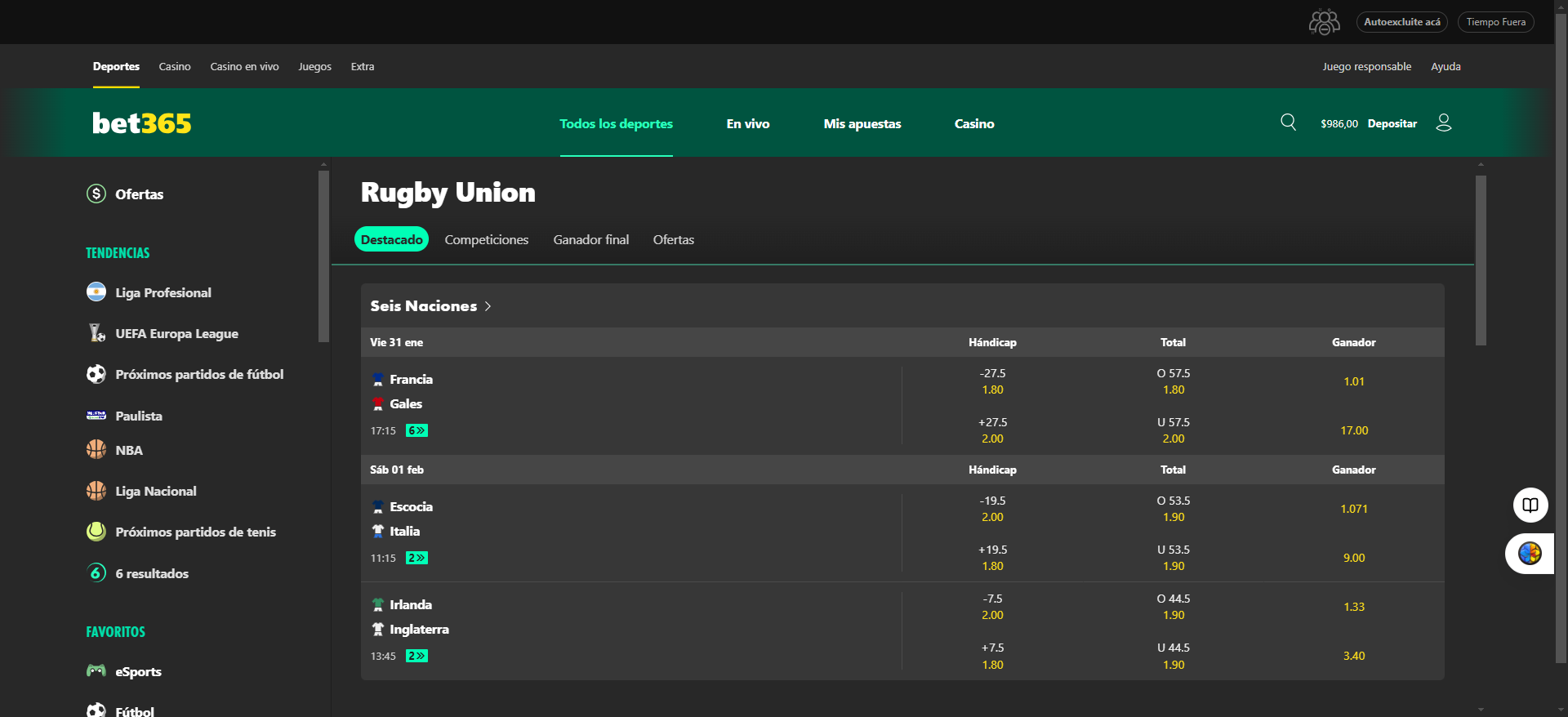
Task: Click the responsible gaming group icon
Action: (x=1324, y=22)
